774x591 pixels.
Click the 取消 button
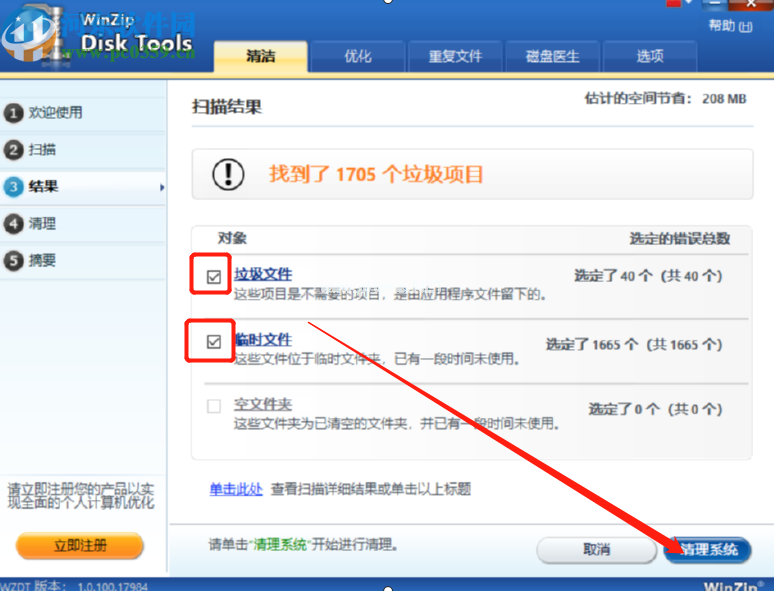point(596,550)
